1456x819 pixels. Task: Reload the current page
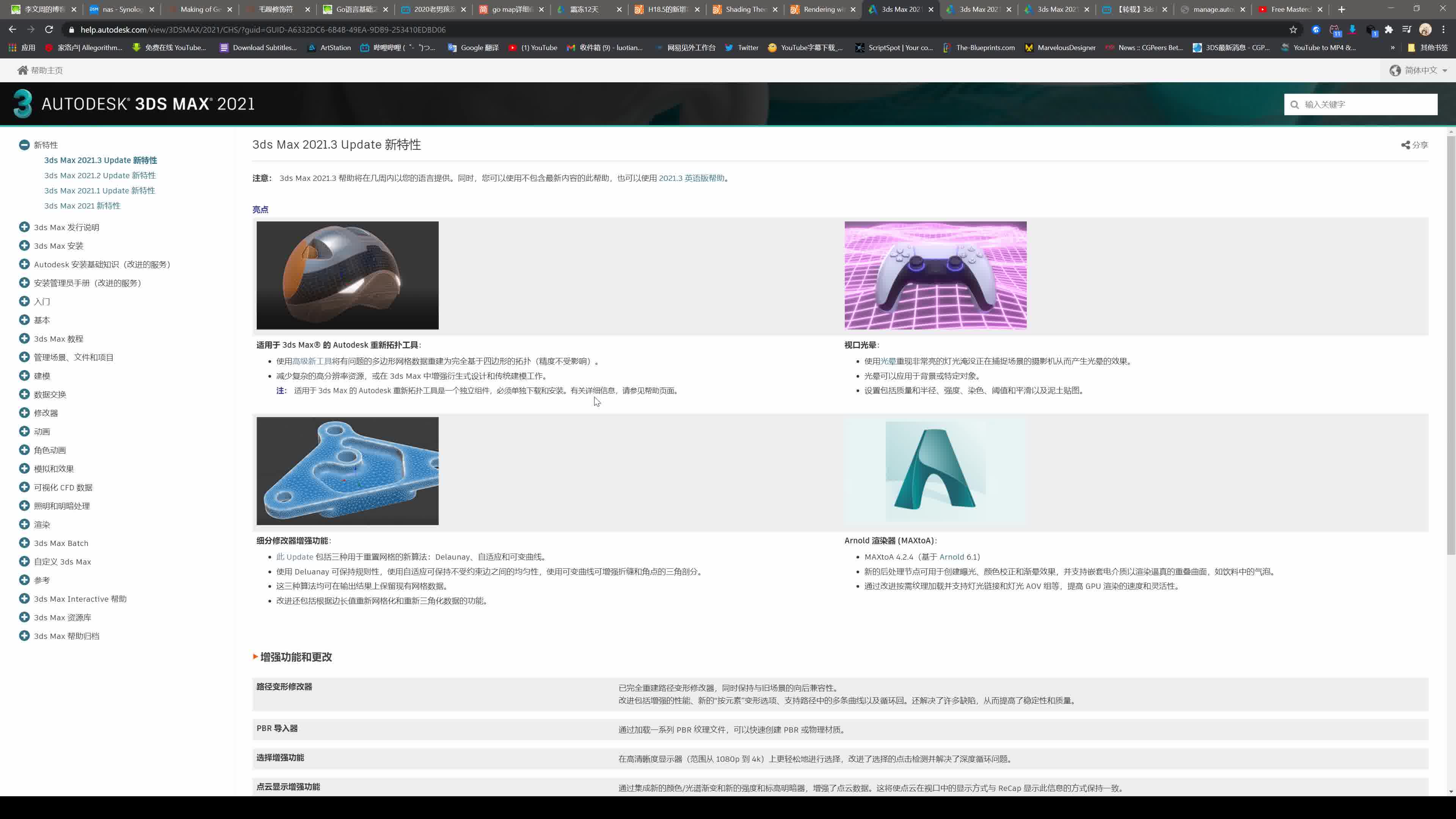(x=49, y=30)
